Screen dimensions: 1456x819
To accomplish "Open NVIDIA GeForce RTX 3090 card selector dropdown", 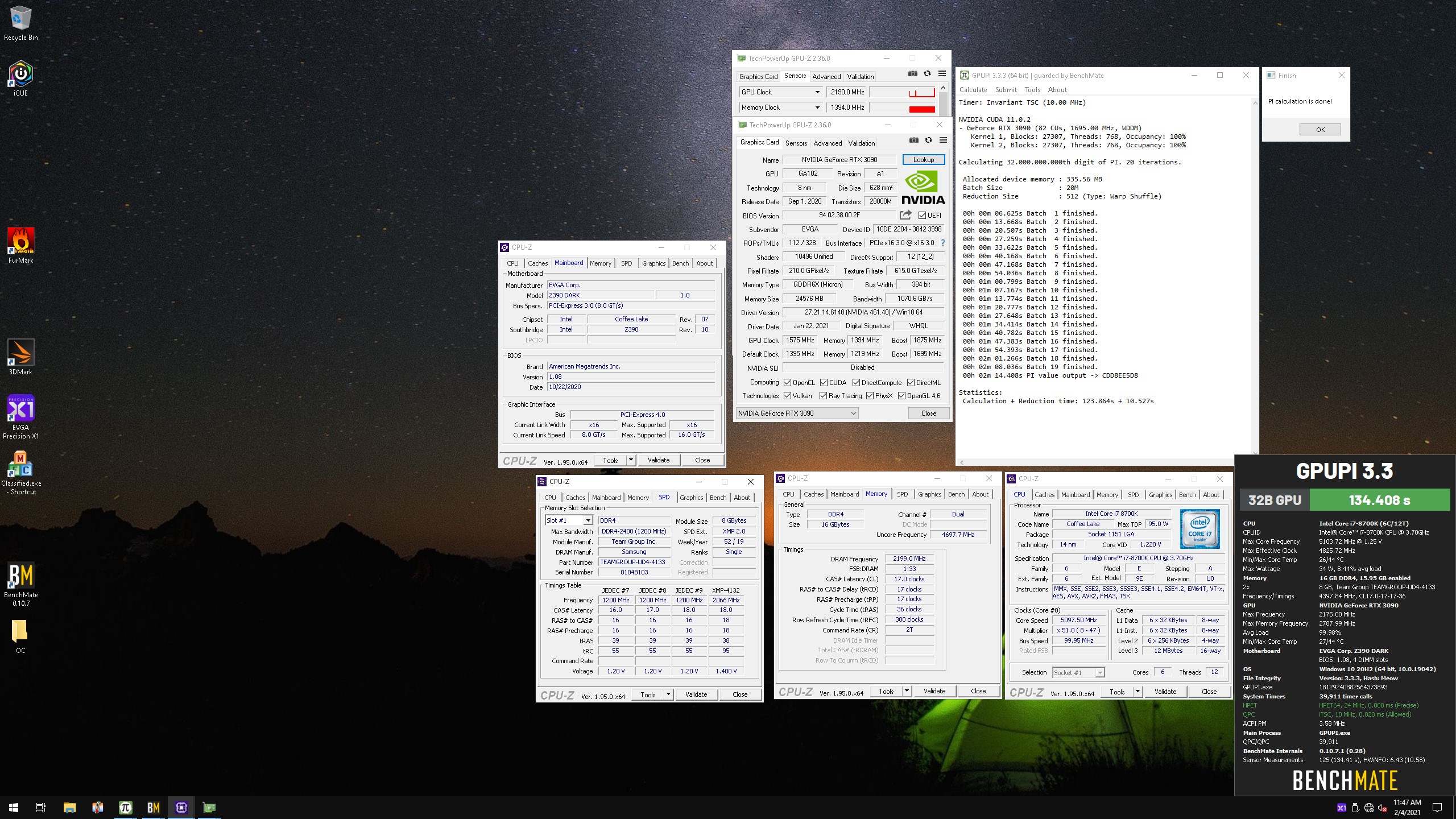I will click(x=797, y=413).
